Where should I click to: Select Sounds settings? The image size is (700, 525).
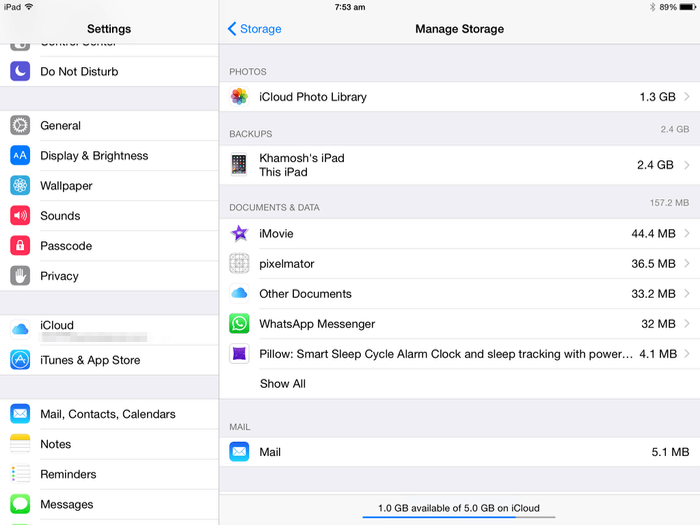pyautogui.click(x=109, y=216)
